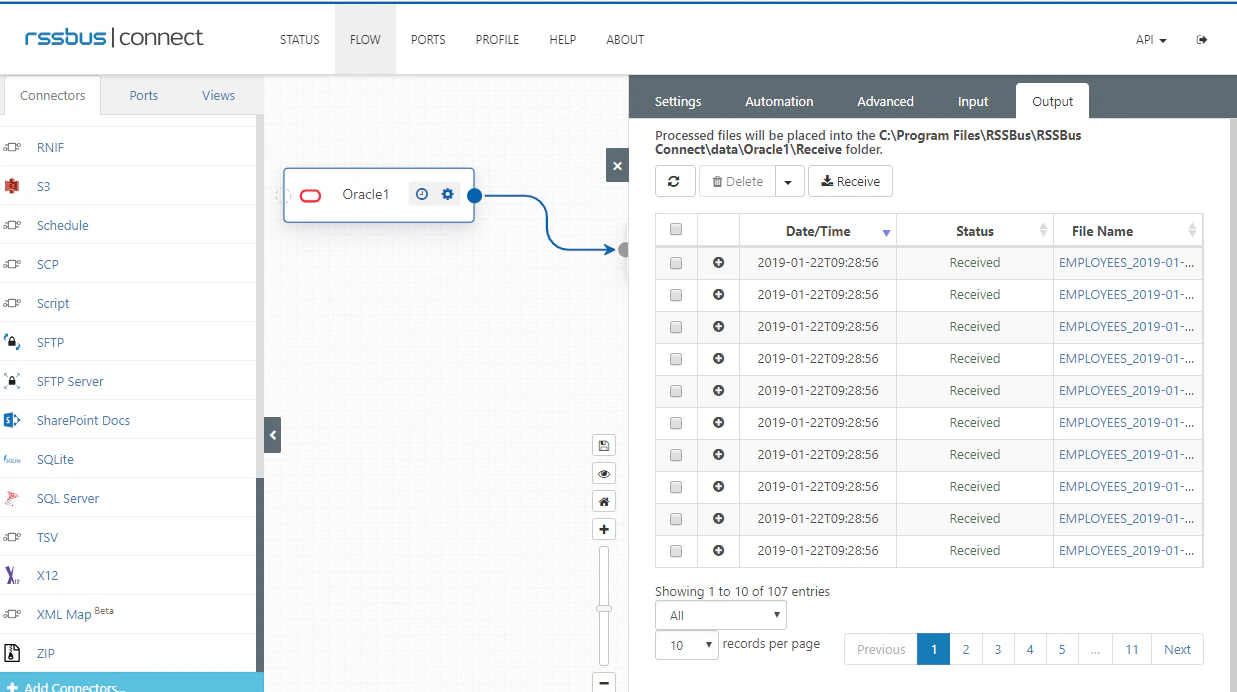Check the fifth row's checkbox
This screenshot has width=1237, height=692.
676,391
